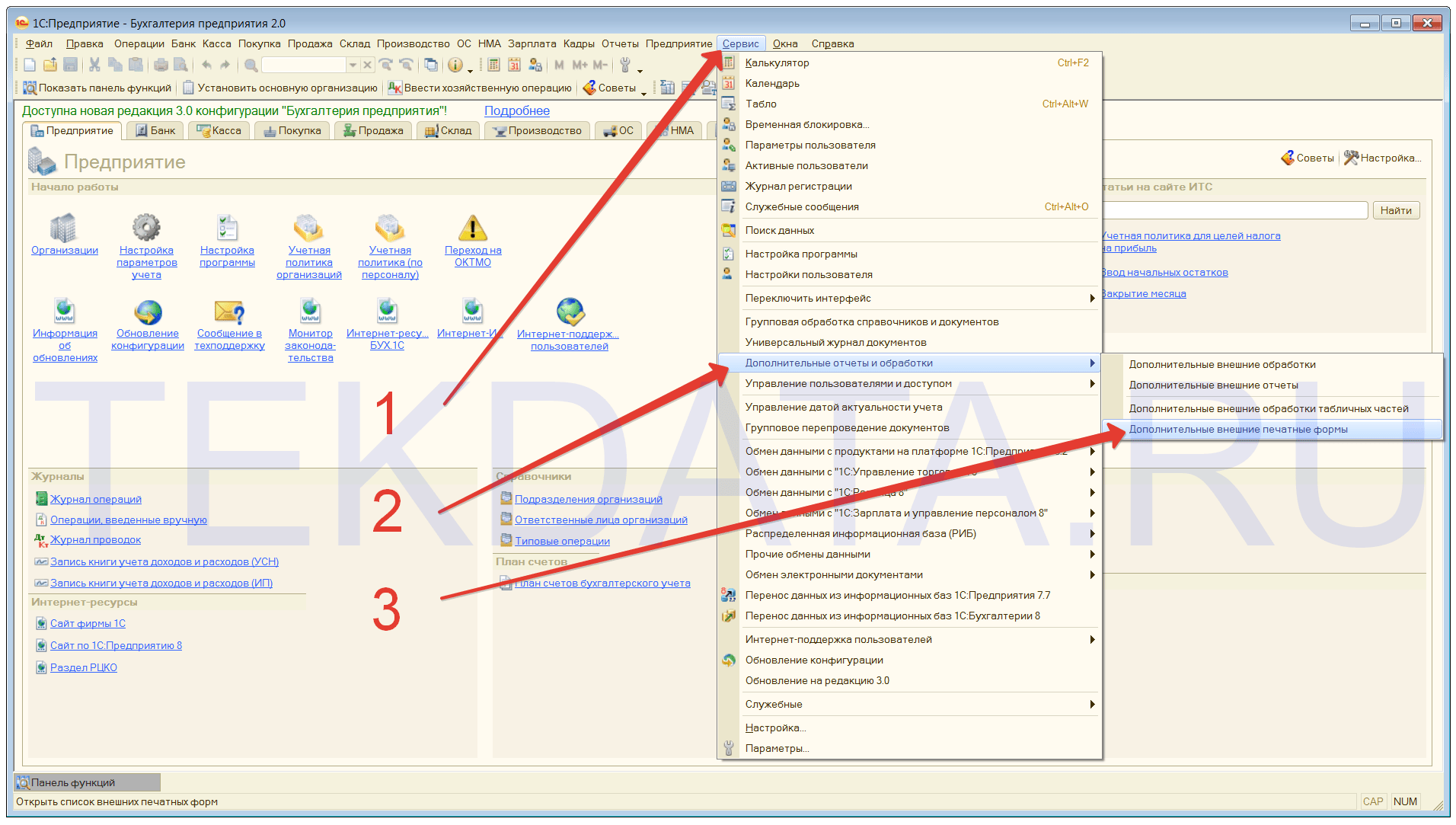Open Сообщение в техподдержку envelope icon
Viewport: 1456px width, 825px height.
[x=229, y=311]
